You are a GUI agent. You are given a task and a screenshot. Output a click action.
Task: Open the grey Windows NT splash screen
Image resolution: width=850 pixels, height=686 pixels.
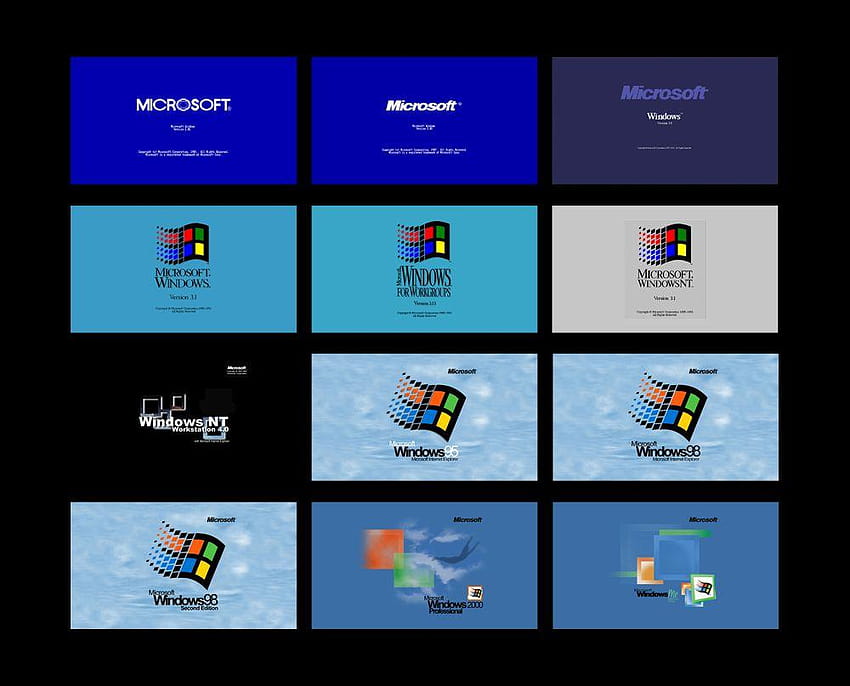pyautogui.click(x=665, y=269)
